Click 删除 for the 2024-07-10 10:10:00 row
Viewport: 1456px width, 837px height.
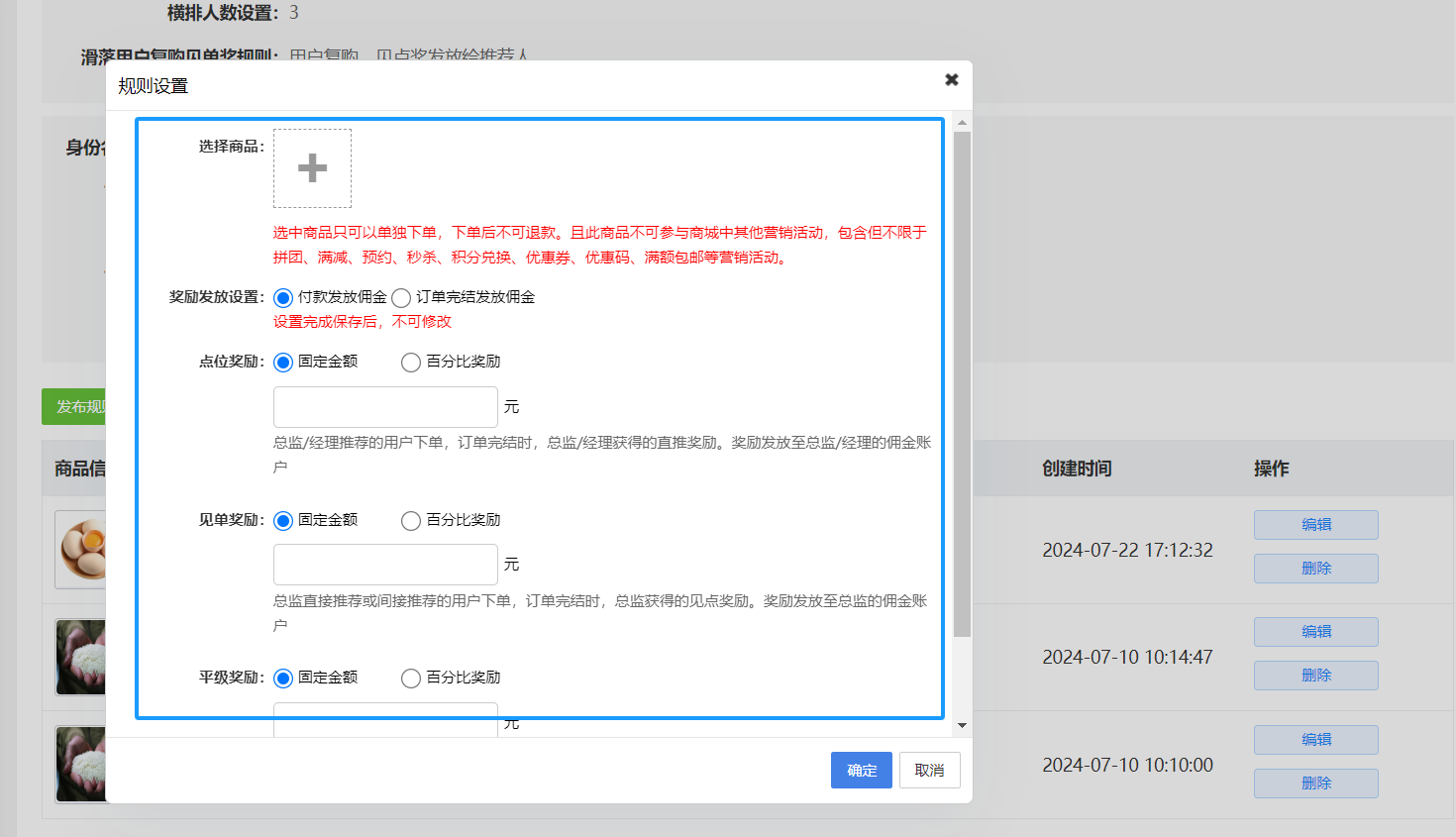(x=1316, y=784)
